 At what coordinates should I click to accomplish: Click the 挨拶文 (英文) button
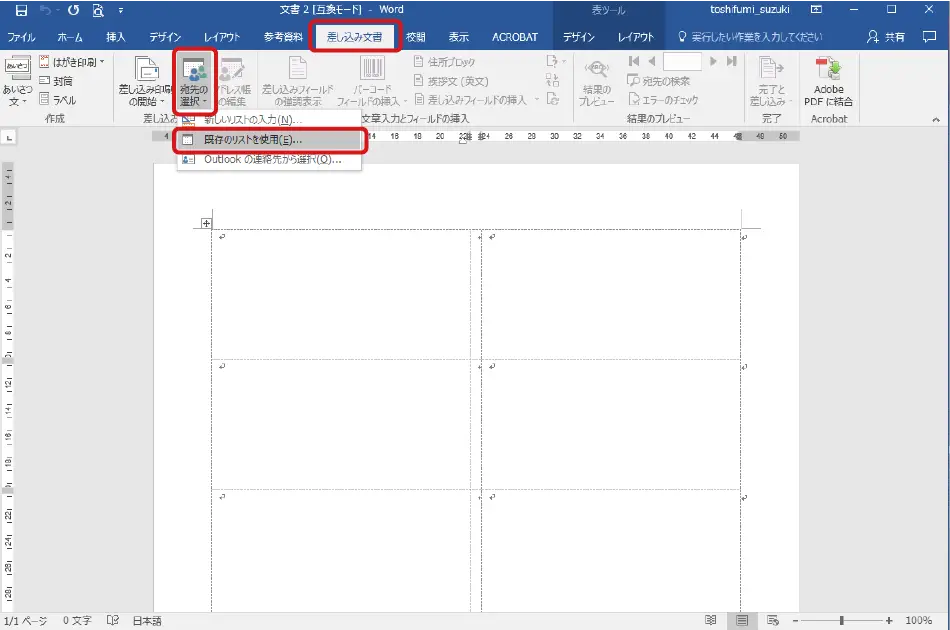[451, 81]
